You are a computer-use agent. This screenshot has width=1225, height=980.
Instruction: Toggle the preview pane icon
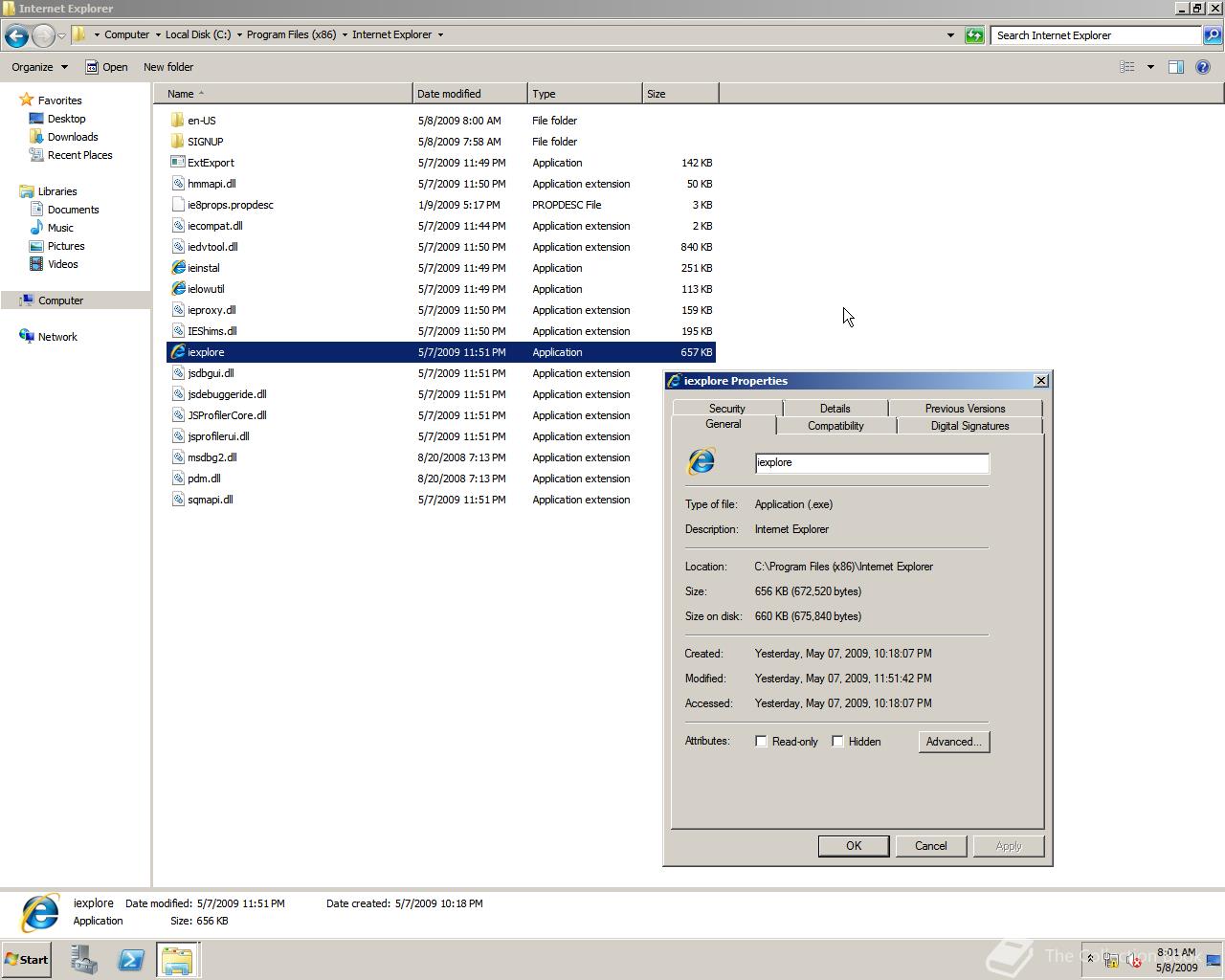tap(1176, 67)
